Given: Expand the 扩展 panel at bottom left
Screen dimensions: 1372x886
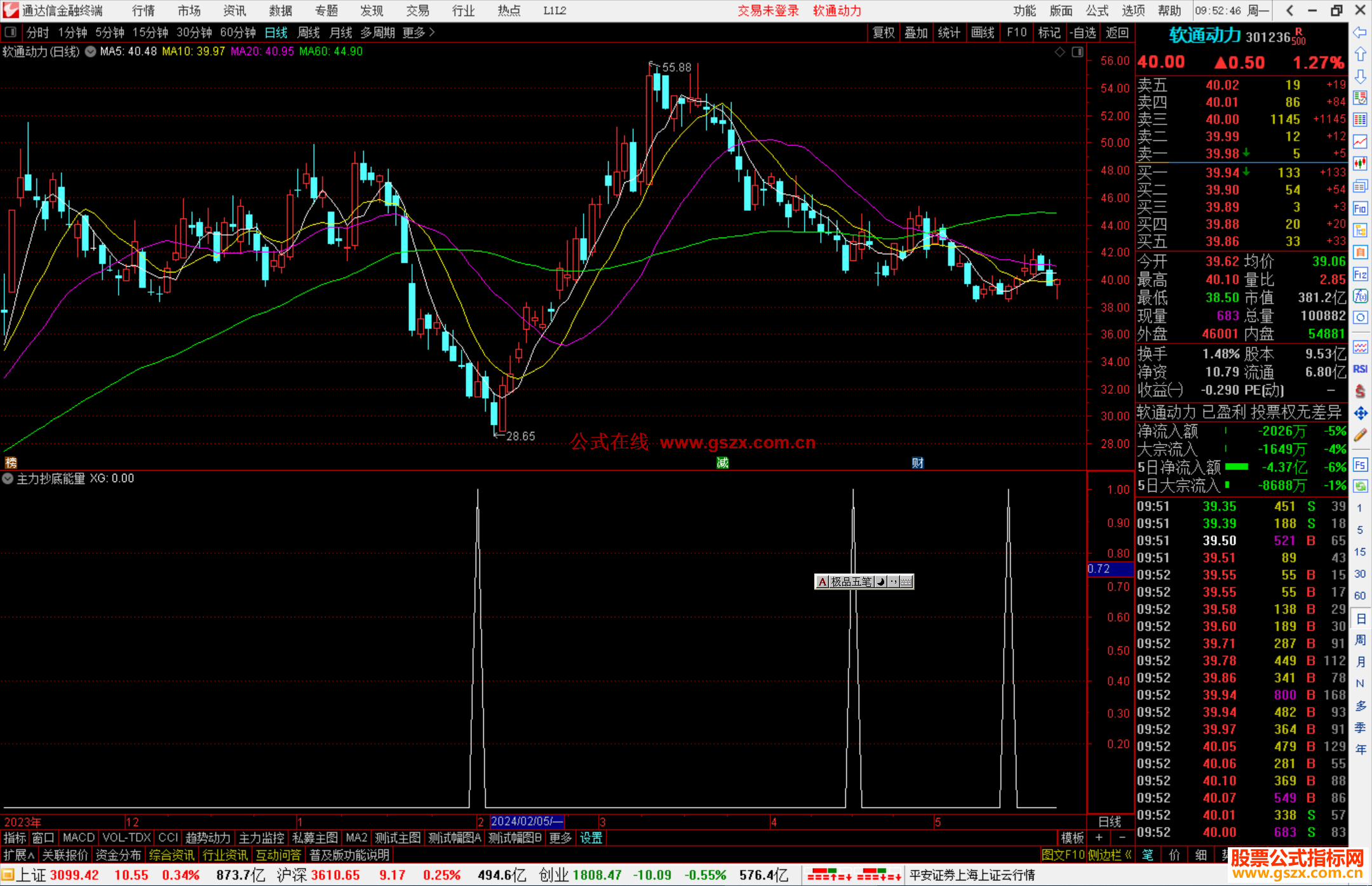Looking at the screenshot, I should click(x=19, y=855).
